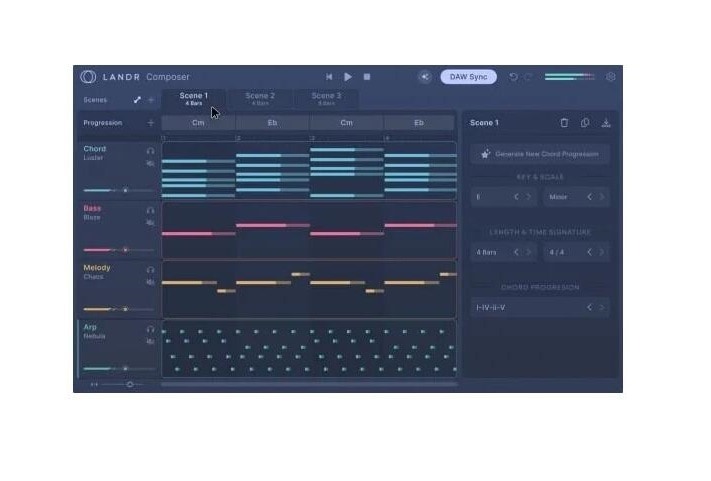The height and width of the screenshot is (481, 711).
Task: Skip back to the start of playback
Action: pyautogui.click(x=329, y=77)
